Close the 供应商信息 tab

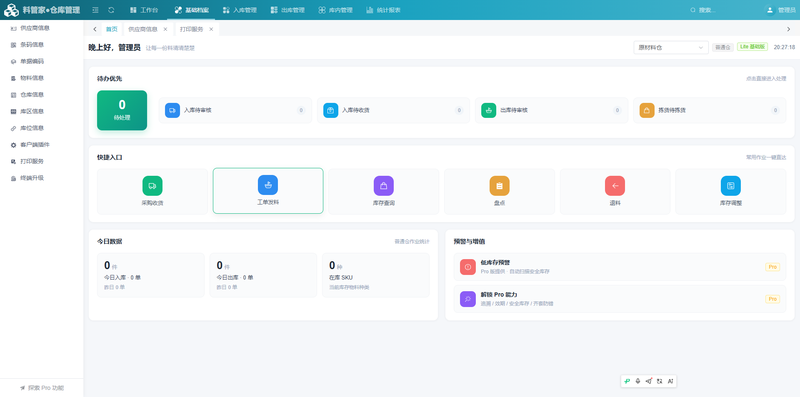click(165, 29)
